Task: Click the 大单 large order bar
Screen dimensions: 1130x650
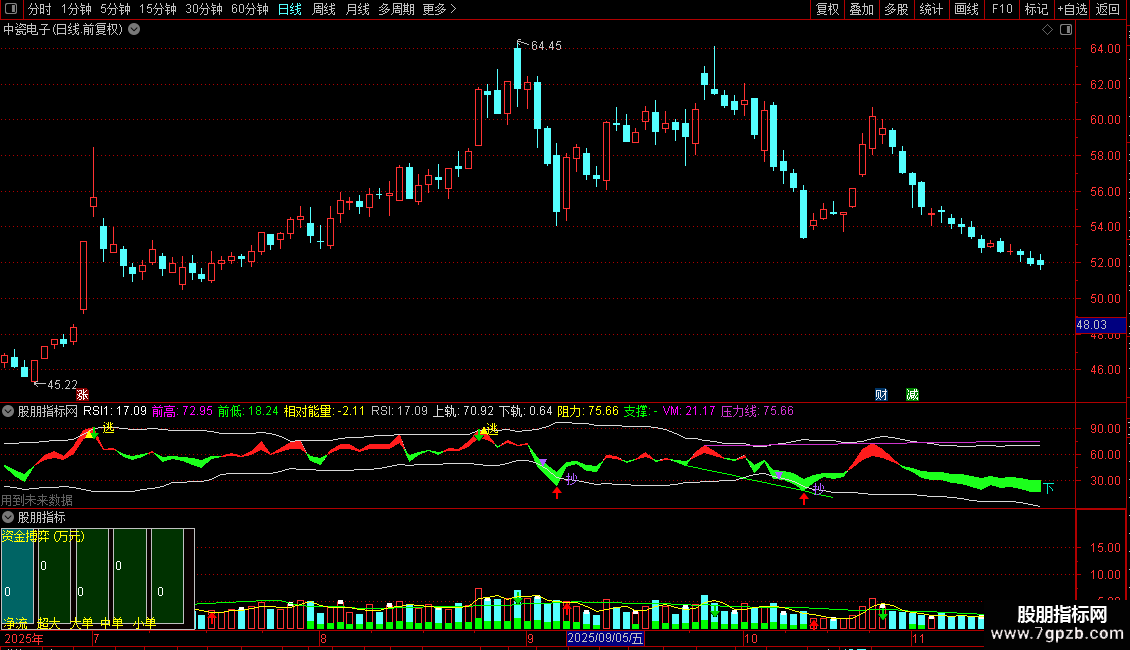Action: [x=92, y=576]
